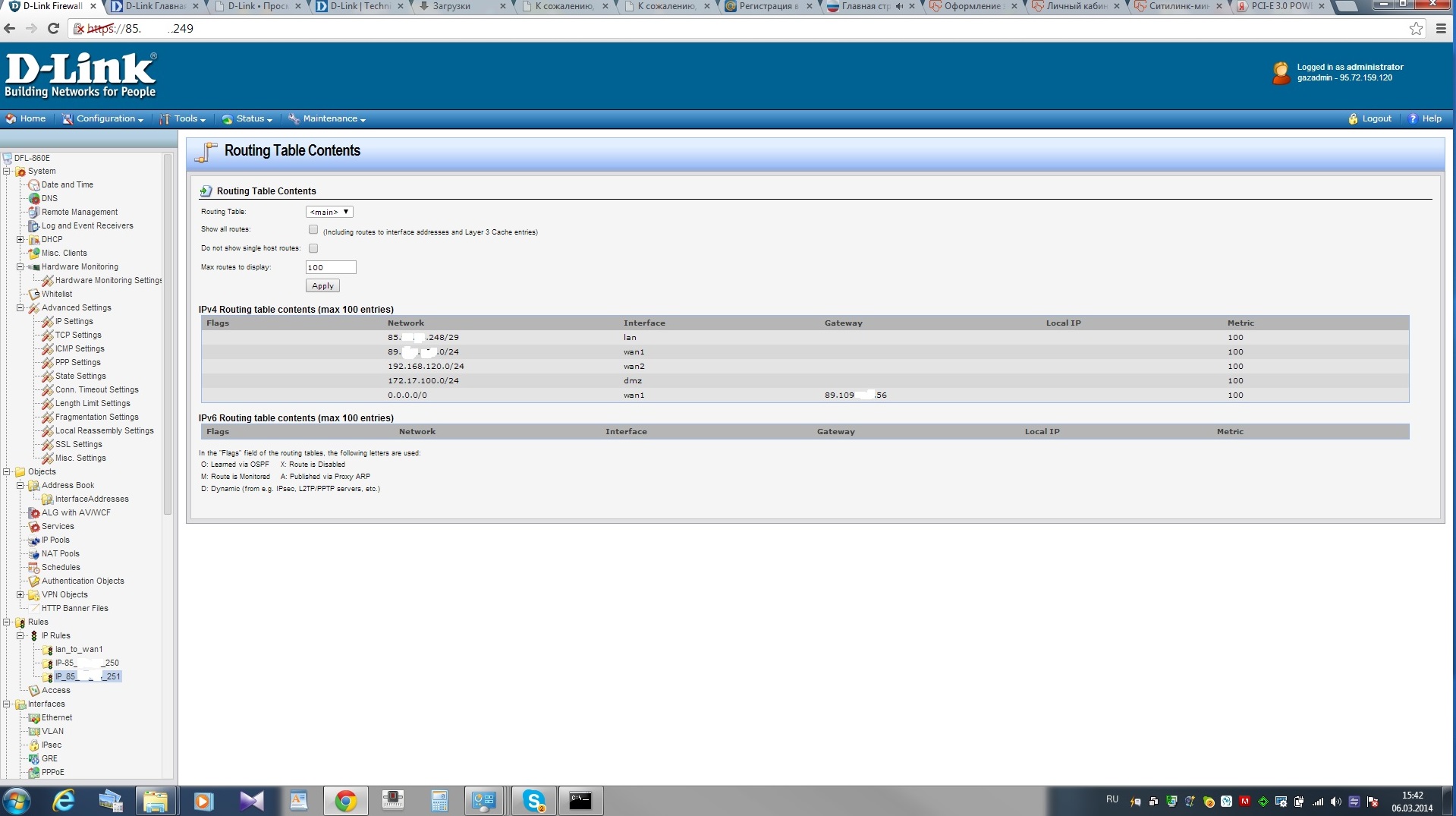The height and width of the screenshot is (816, 1456).
Task: Click the NAT Pools icon
Action: 33,554
